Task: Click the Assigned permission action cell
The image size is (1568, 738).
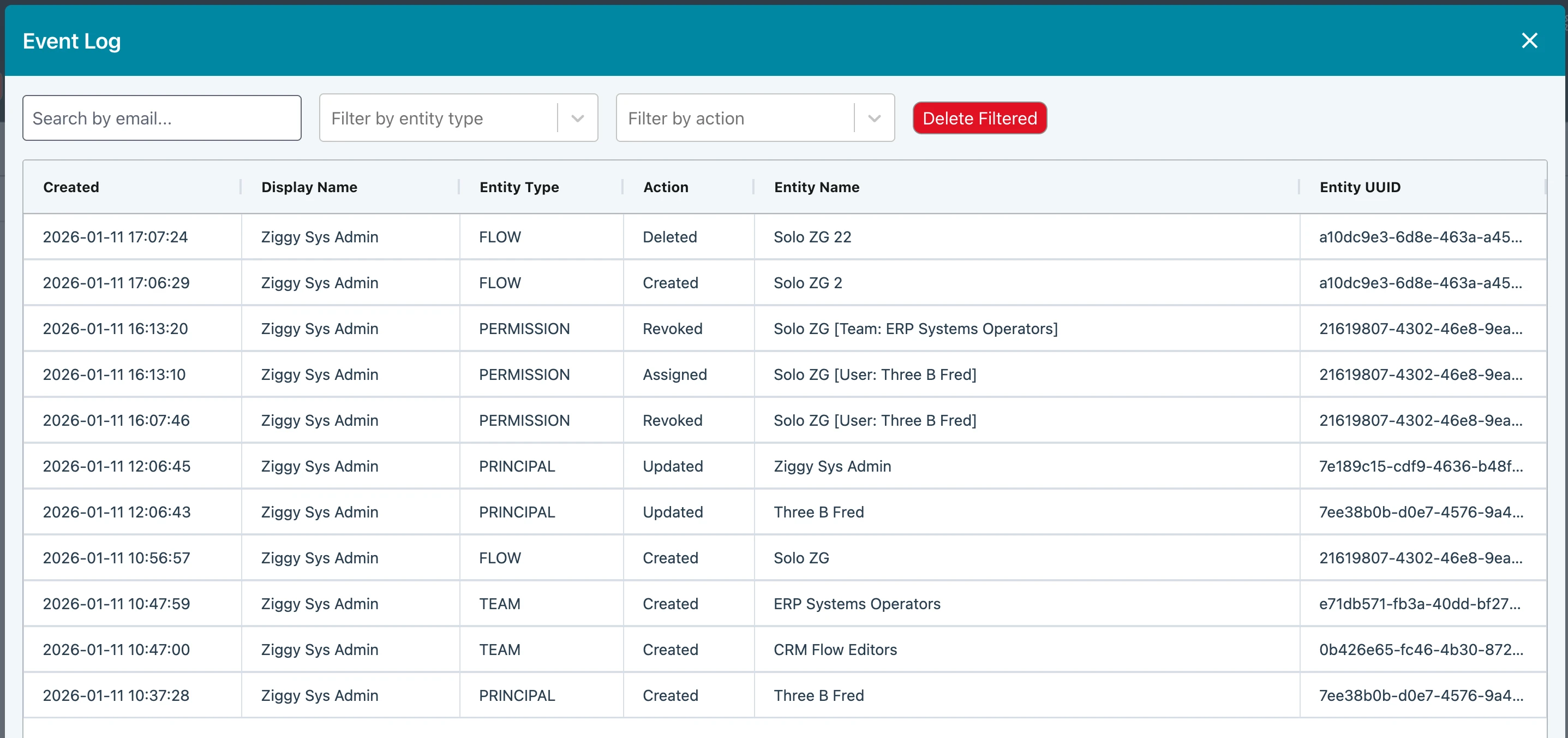Action: pyautogui.click(x=674, y=374)
